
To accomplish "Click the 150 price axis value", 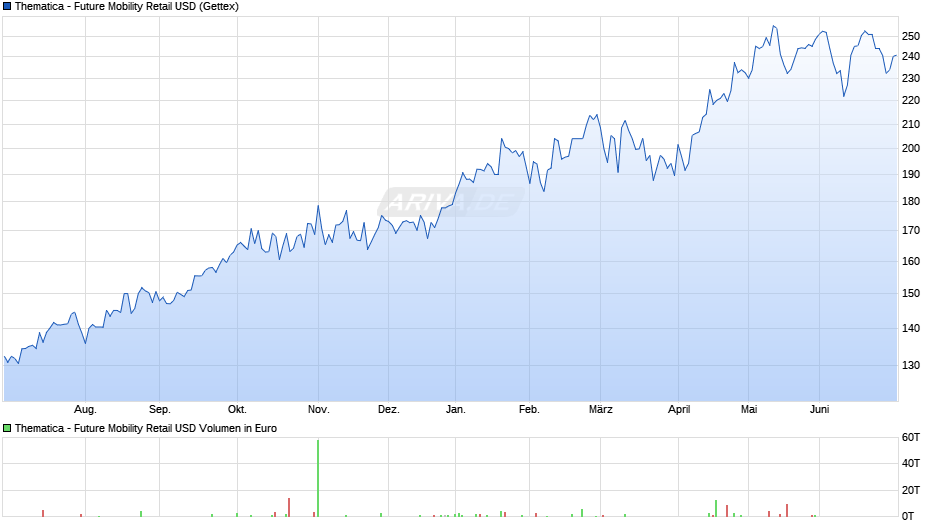I will (x=911, y=293).
